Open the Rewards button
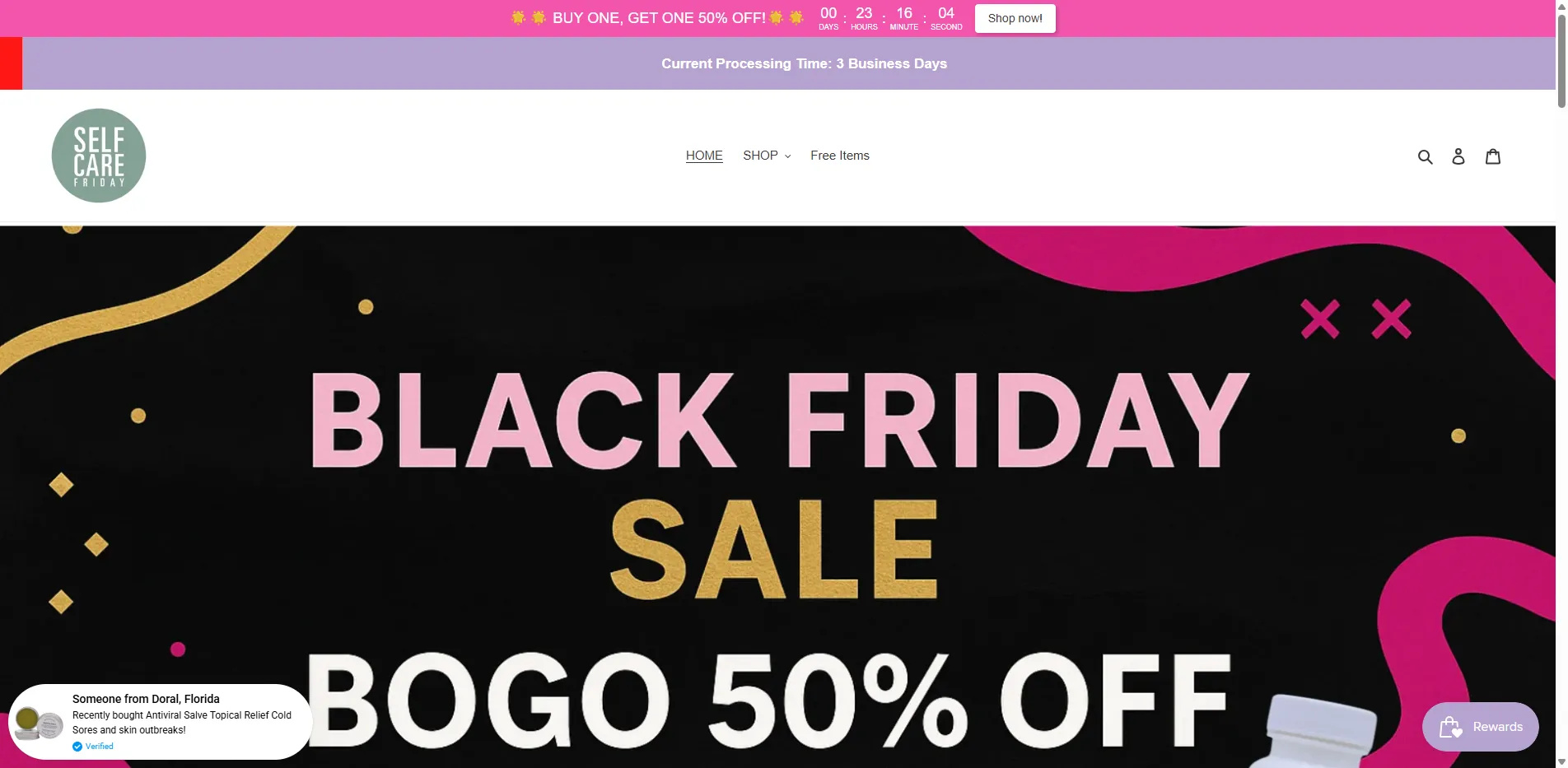The image size is (1568, 768). point(1480,727)
